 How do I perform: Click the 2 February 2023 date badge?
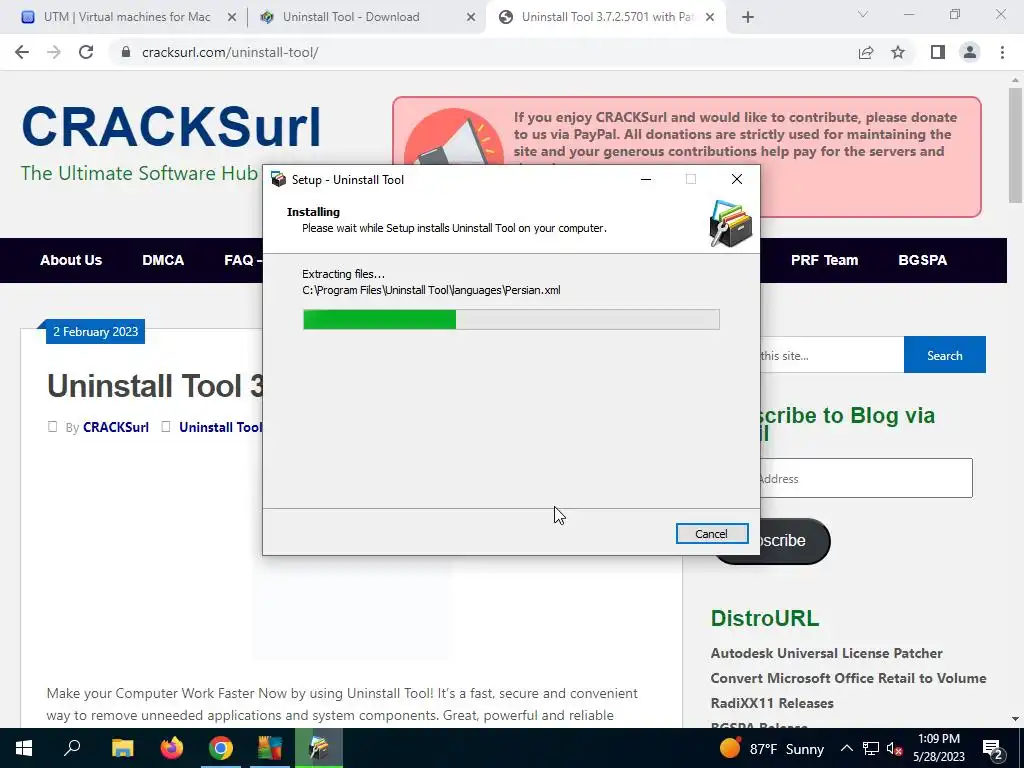point(95,332)
